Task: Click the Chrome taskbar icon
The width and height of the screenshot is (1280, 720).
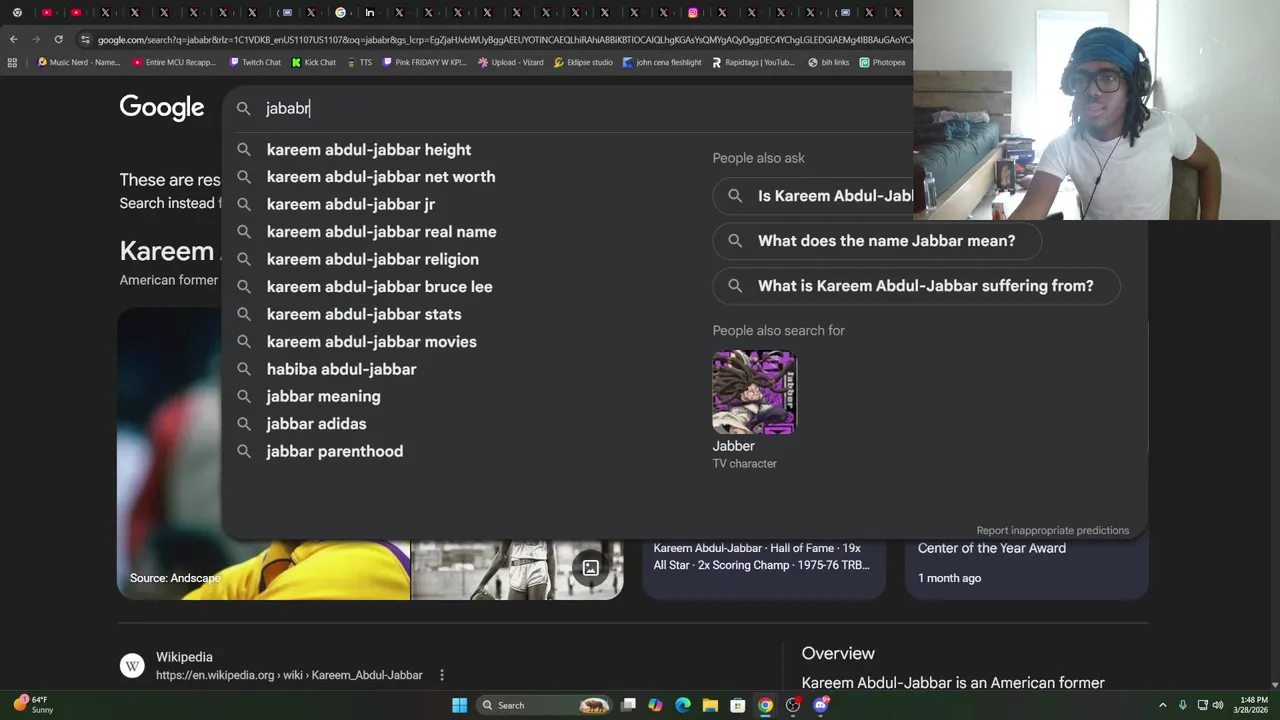Action: (x=765, y=705)
